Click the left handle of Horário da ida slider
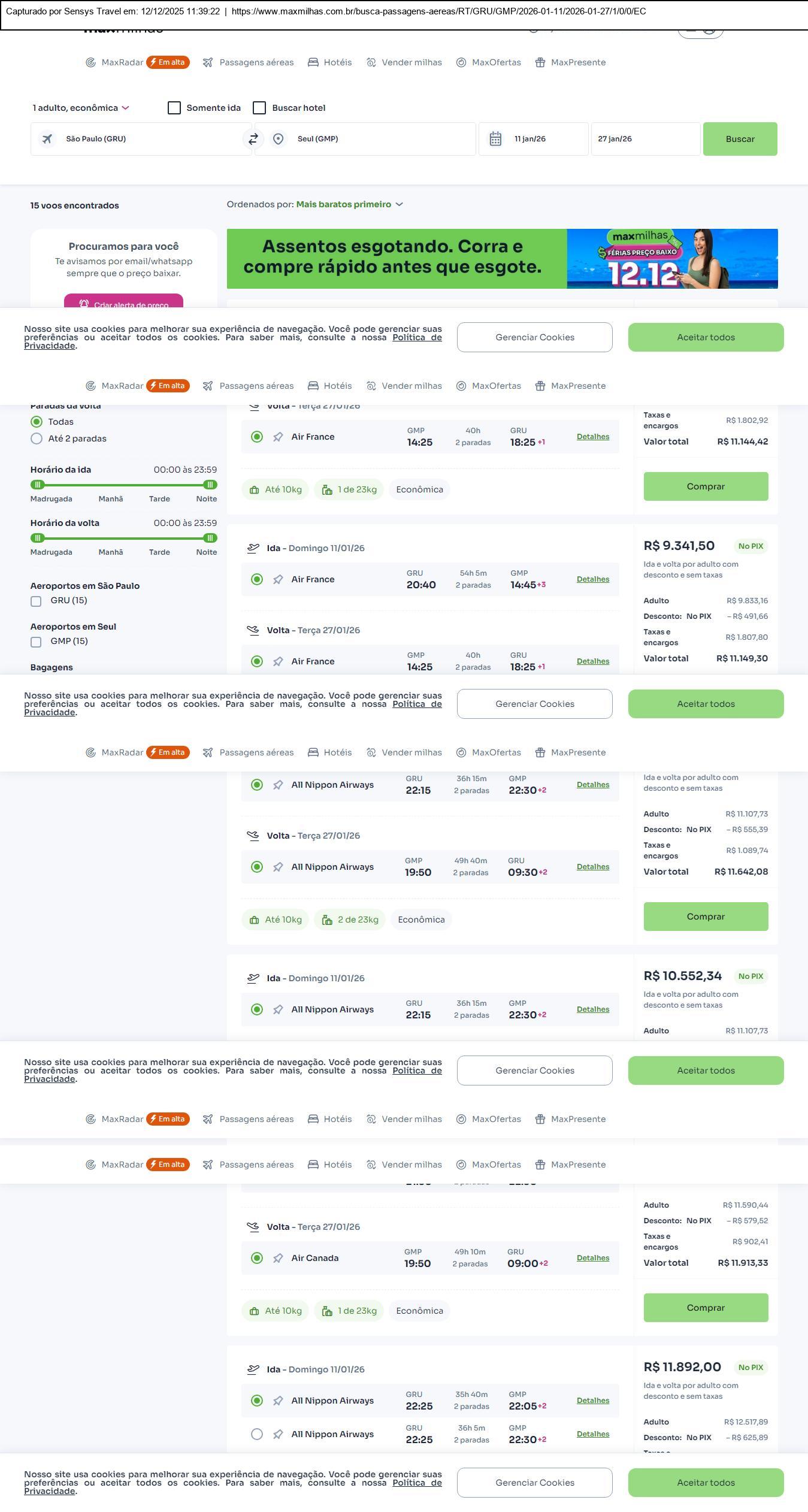Screen dimensions: 808x1512 tap(37, 485)
